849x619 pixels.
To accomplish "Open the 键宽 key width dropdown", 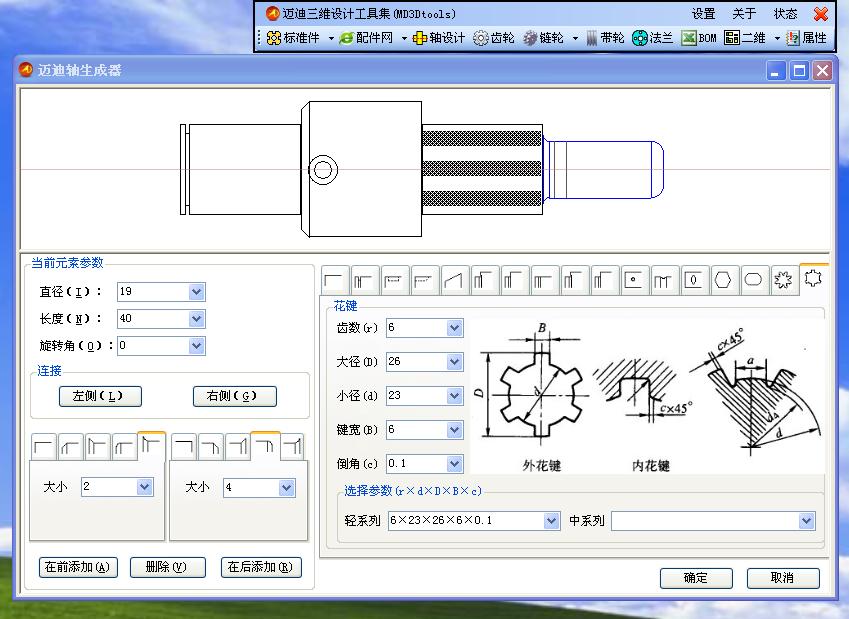I will point(454,430).
